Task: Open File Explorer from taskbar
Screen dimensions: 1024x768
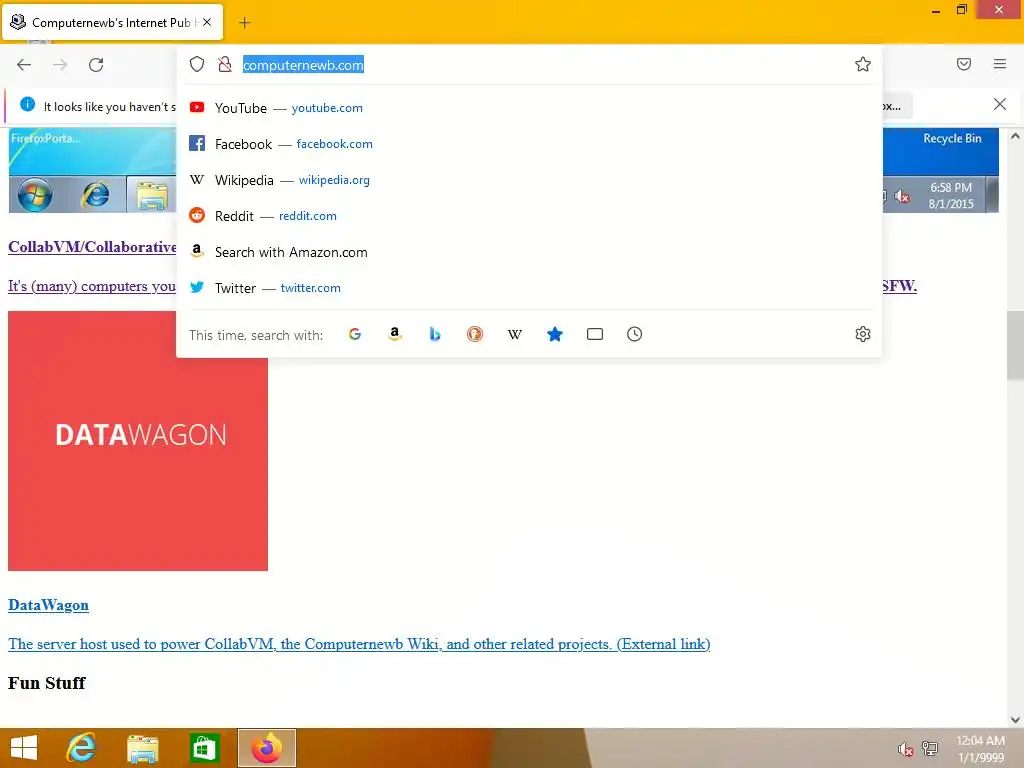Action: click(x=142, y=748)
